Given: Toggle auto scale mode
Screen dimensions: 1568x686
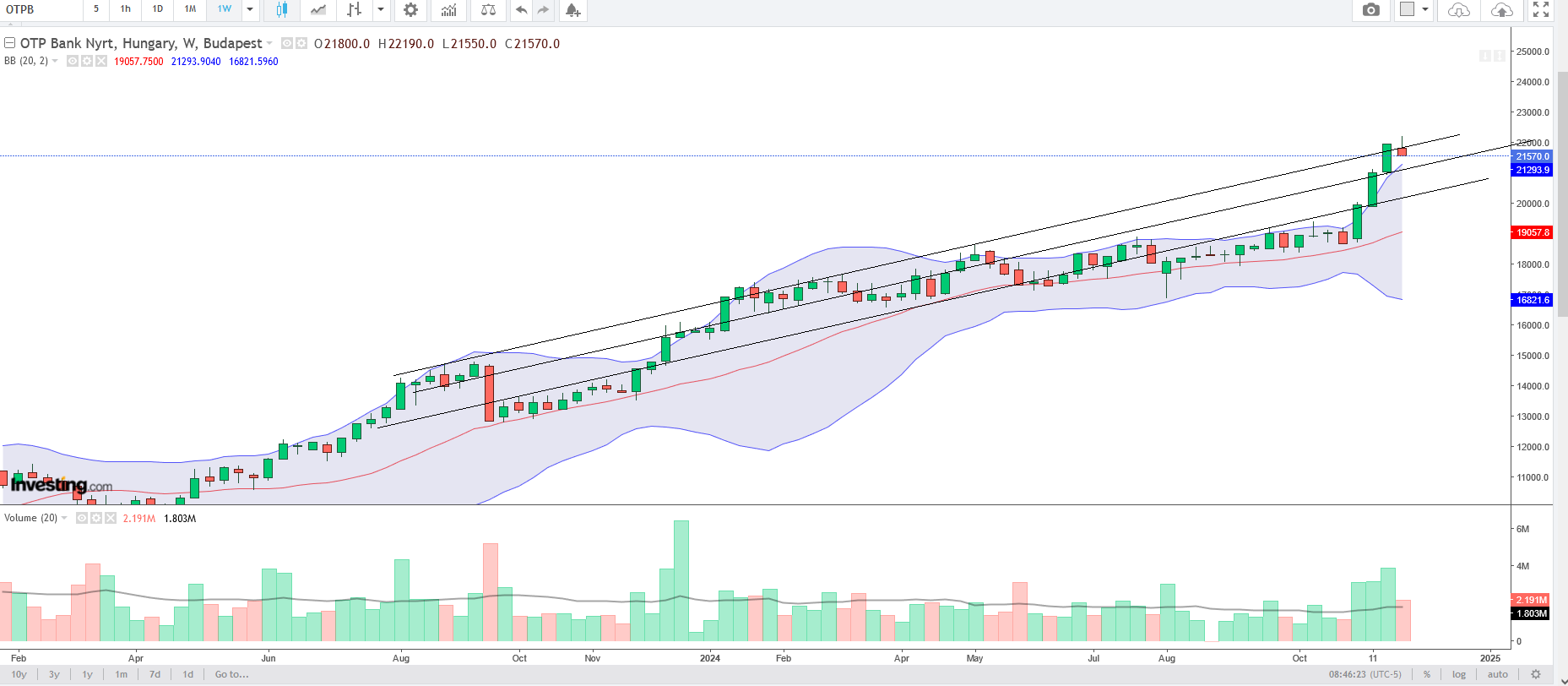Looking at the screenshot, I should pos(1498,674).
